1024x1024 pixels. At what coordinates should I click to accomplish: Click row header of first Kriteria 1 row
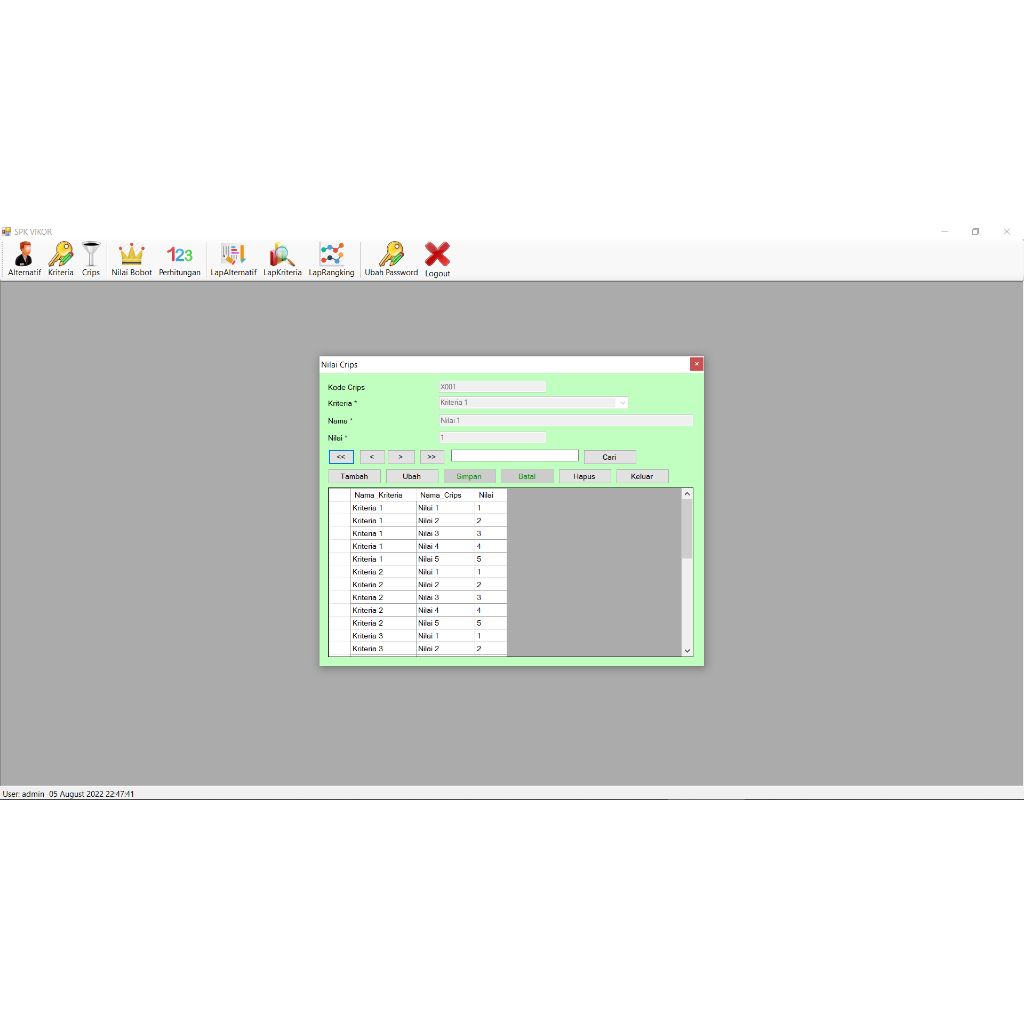(x=340, y=508)
